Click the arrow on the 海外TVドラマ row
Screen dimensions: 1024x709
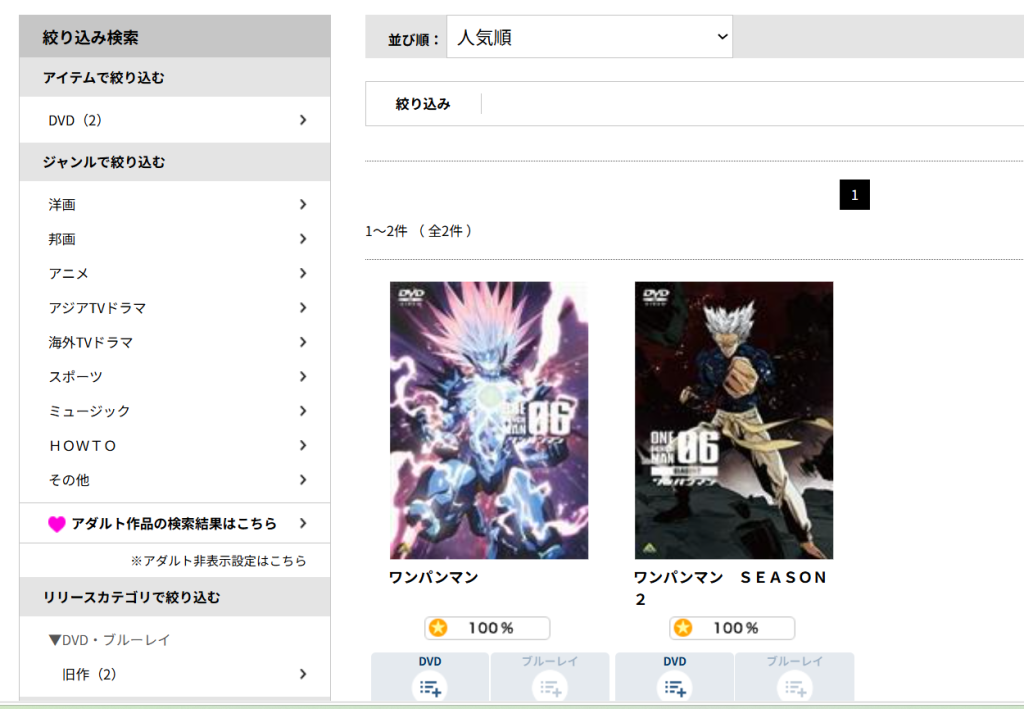[303, 342]
